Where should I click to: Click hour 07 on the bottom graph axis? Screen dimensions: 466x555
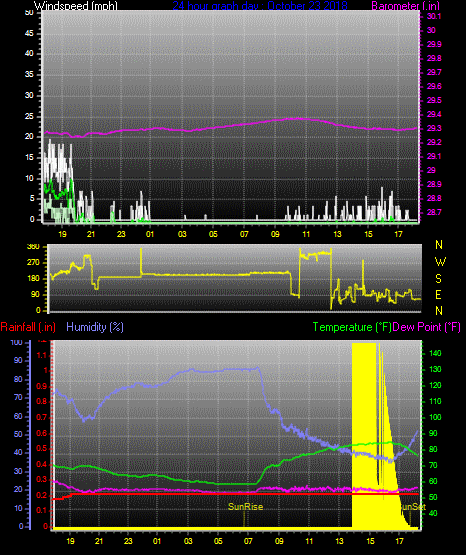point(248,541)
